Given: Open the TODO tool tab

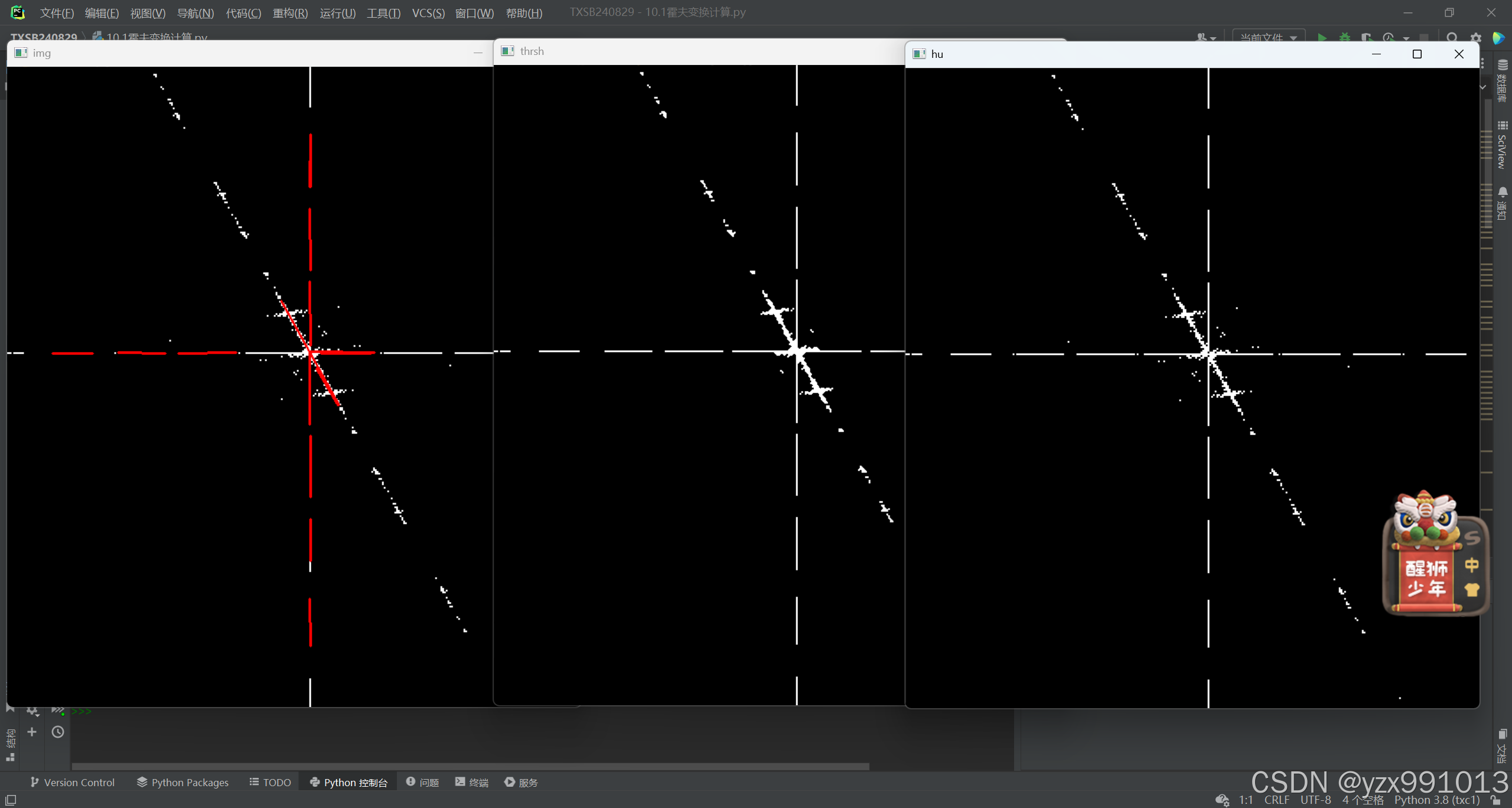Looking at the screenshot, I should point(271,782).
